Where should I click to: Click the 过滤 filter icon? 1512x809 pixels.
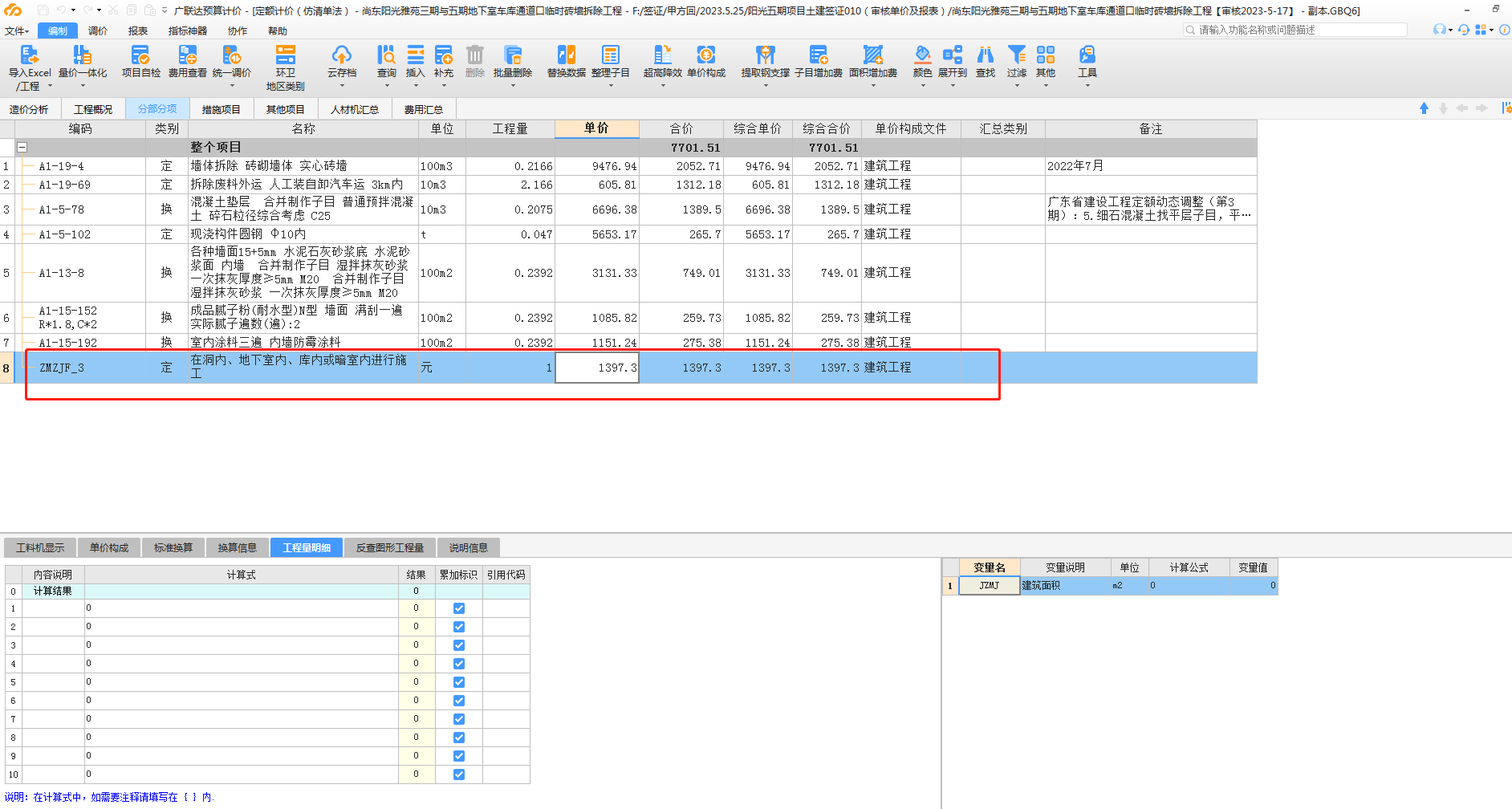click(x=1017, y=55)
